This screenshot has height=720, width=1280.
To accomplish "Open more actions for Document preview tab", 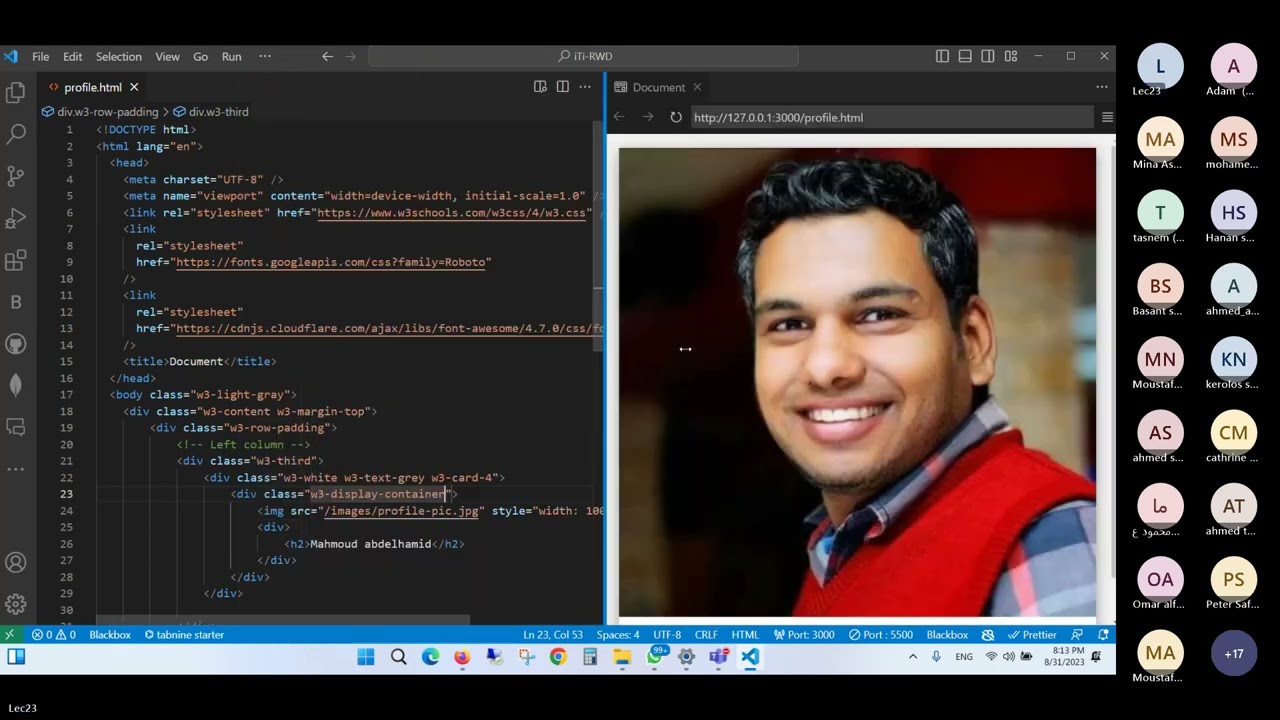I will coord(1102,87).
